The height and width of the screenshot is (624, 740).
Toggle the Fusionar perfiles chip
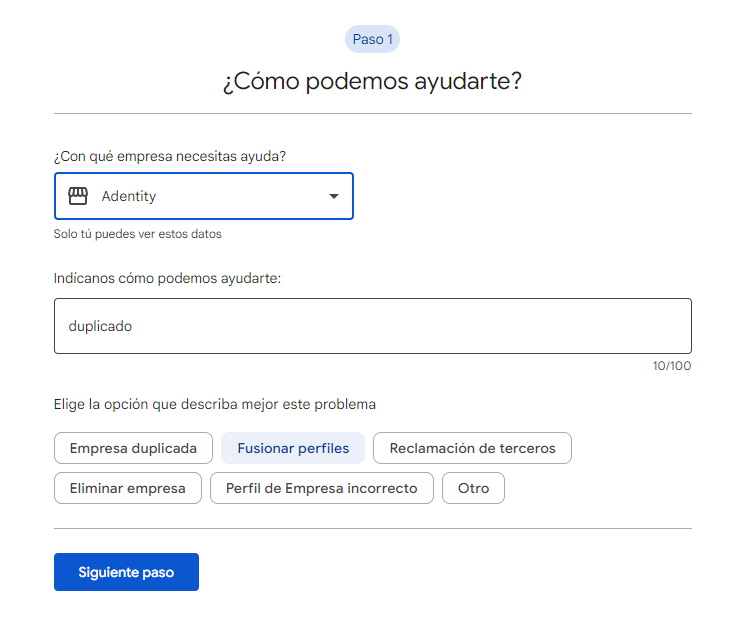pyautogui.click(x=293, y=448)
